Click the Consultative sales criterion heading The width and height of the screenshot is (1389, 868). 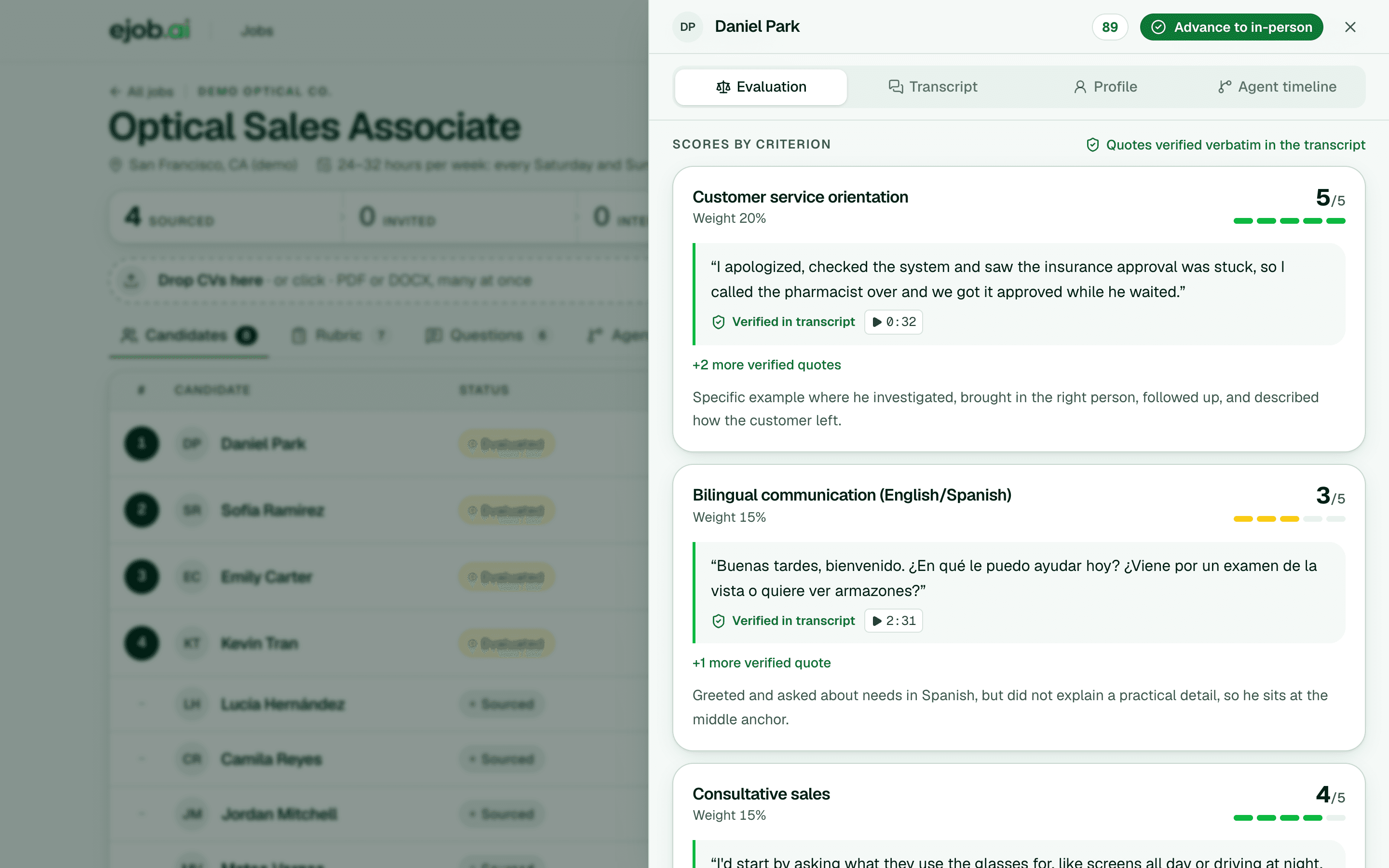pos(761,794)
